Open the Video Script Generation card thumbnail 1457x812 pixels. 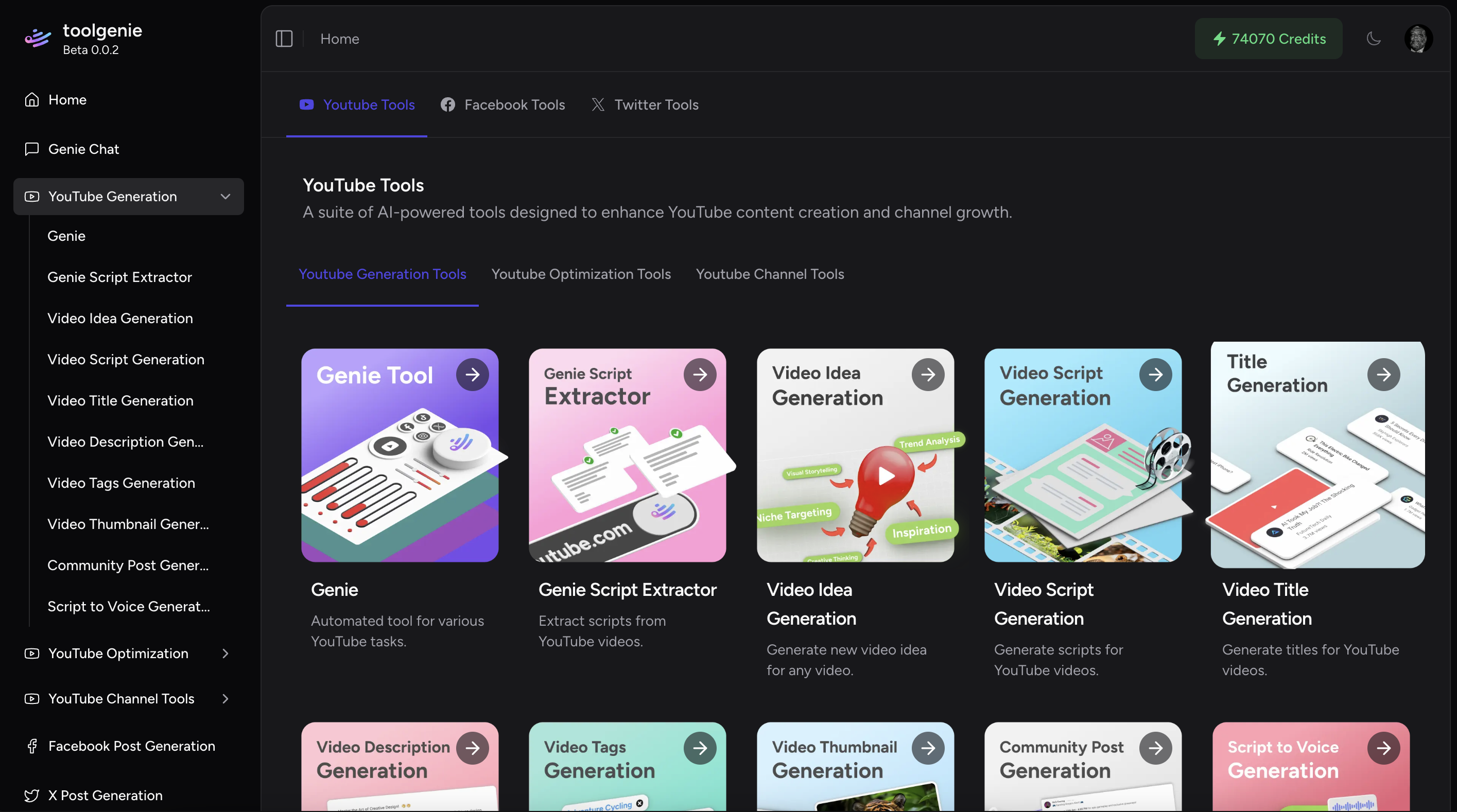point(1083,455)
